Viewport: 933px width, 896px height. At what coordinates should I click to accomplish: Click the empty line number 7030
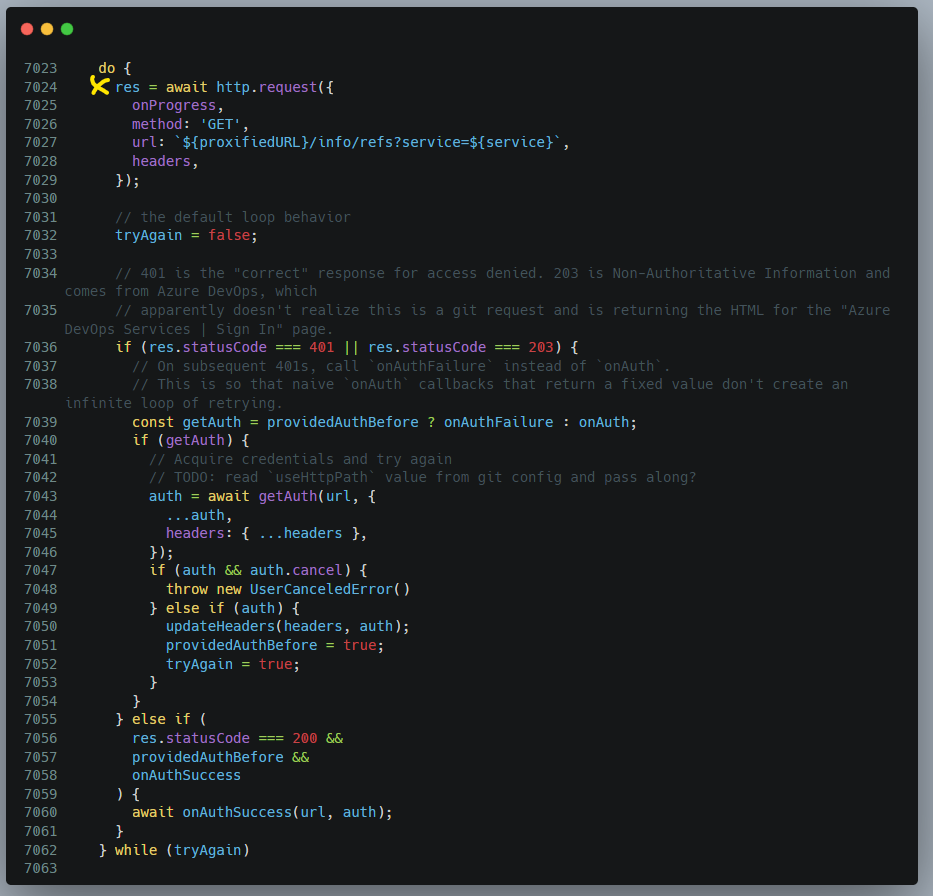[x=40, y=198]
